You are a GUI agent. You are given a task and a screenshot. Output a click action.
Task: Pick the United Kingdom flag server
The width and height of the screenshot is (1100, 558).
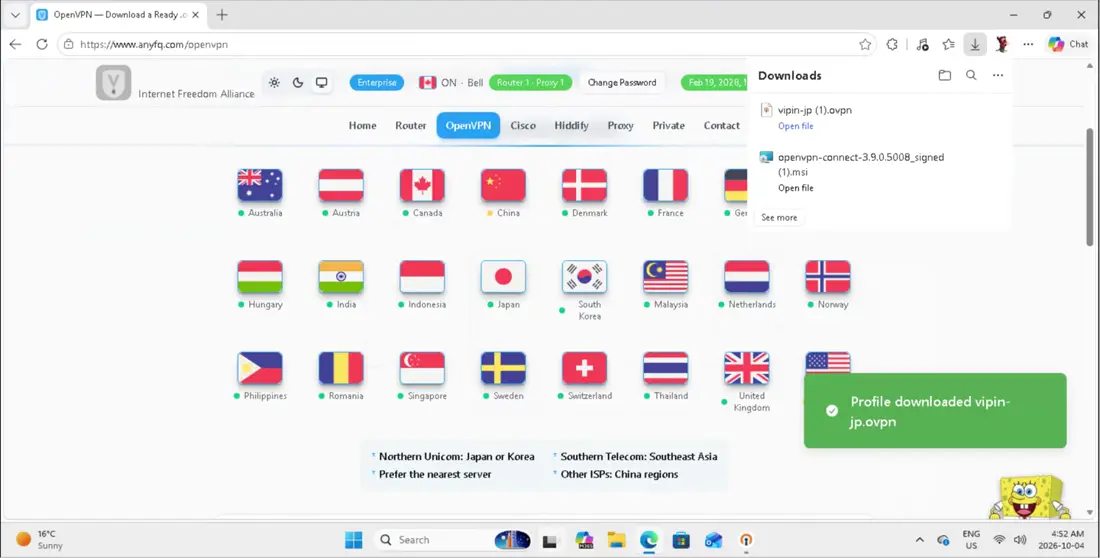click(x=747, y=368)
